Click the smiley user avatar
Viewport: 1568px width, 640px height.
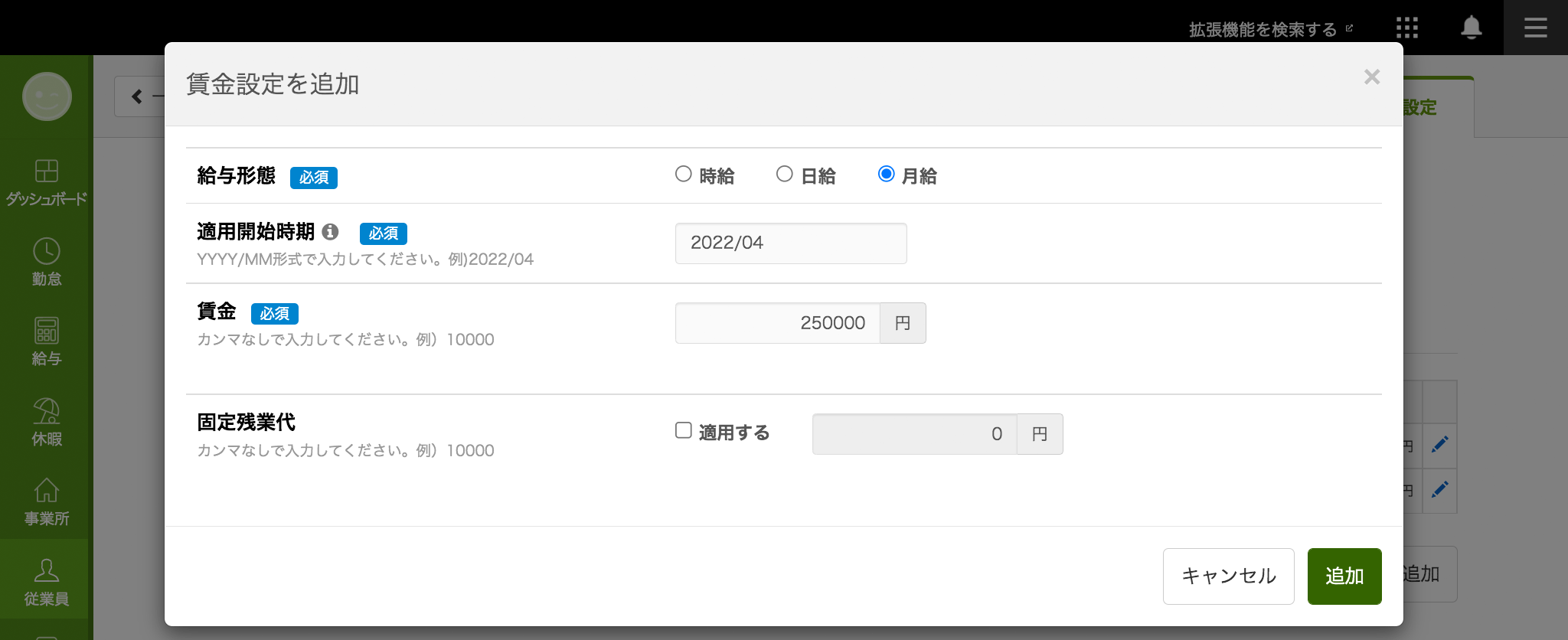pos(47,96)
